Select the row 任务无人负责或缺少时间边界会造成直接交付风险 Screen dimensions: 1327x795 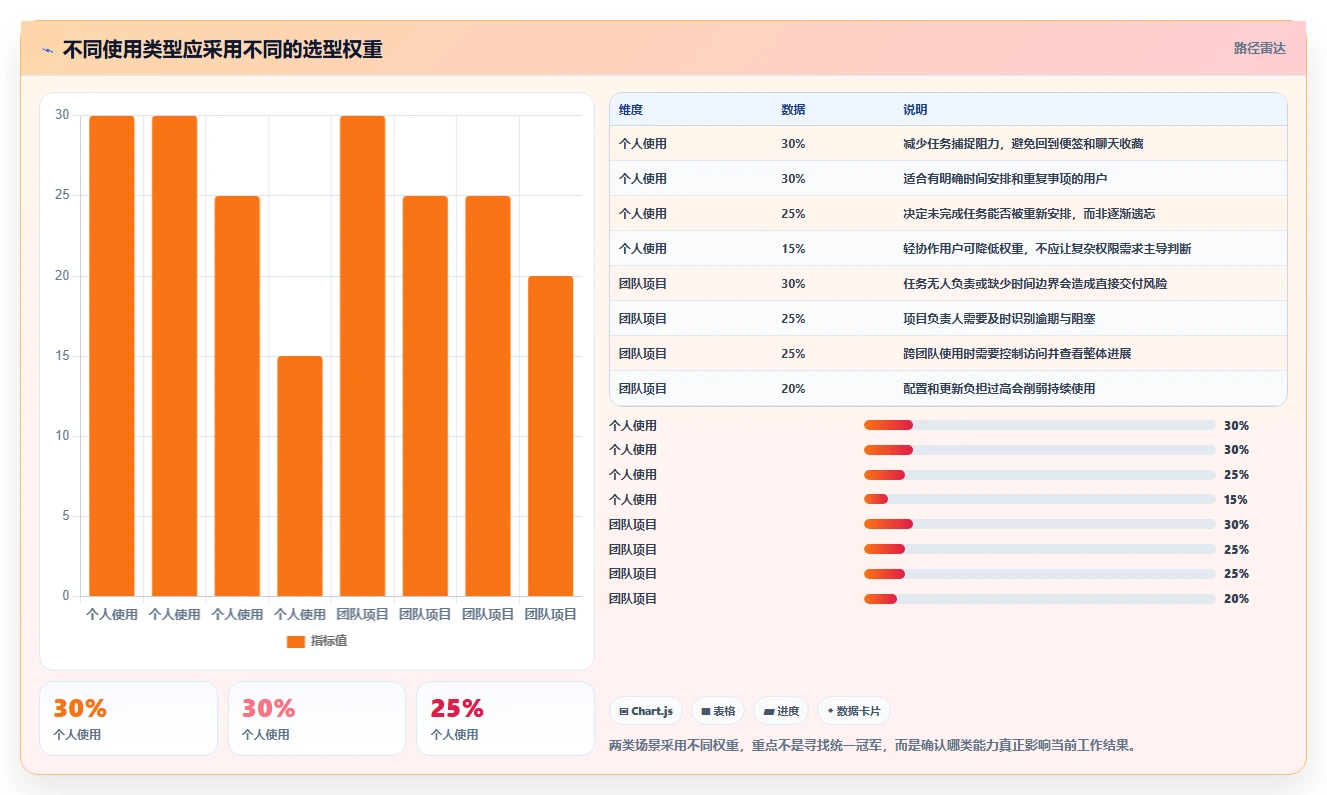pyautogui.click(x=948, y=284)
